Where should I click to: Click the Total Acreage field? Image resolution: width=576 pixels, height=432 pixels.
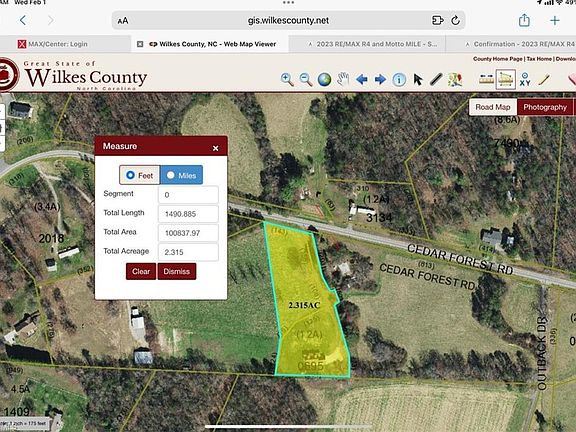pos(188,252)
